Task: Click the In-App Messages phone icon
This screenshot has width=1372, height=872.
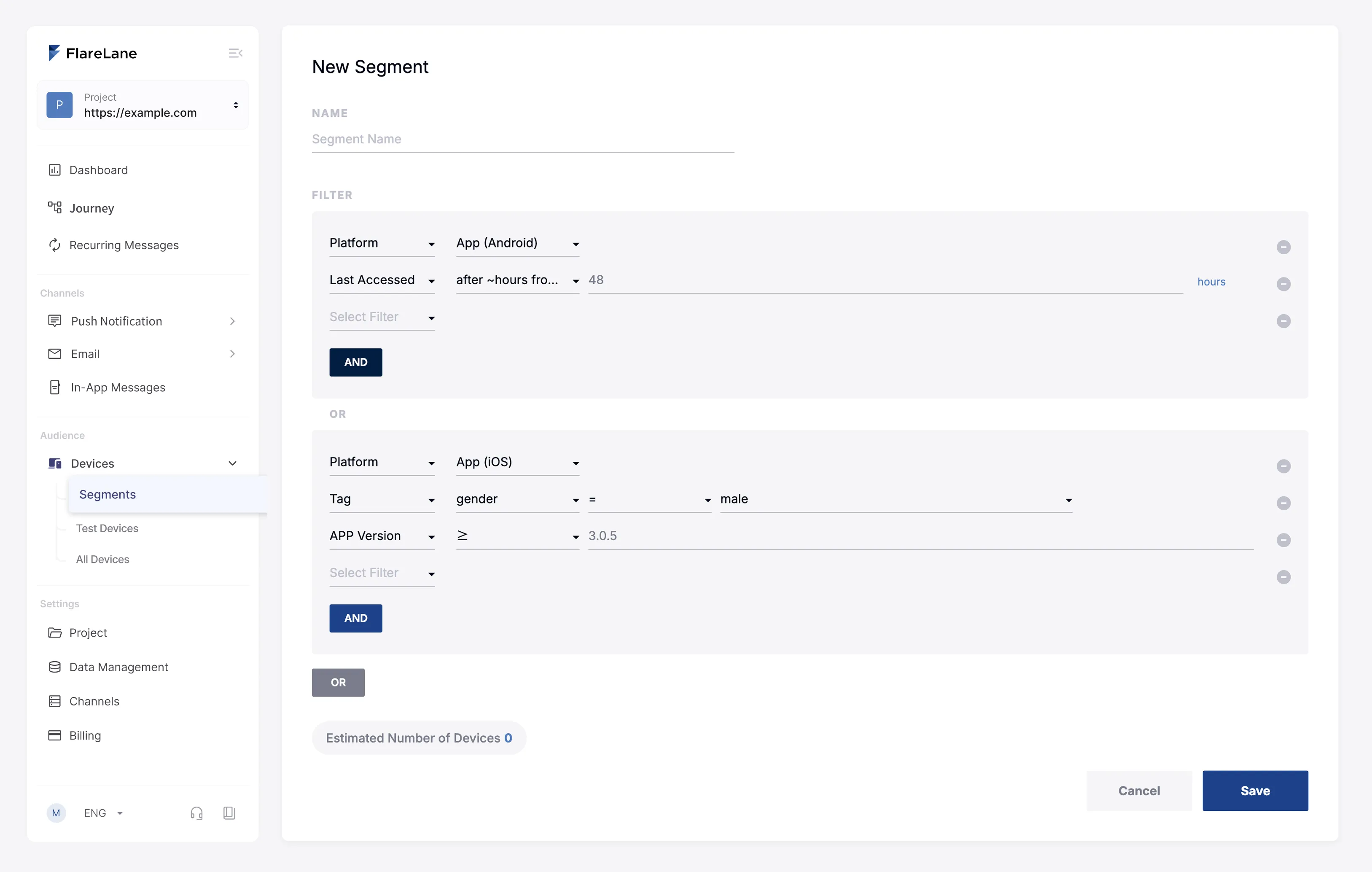Action: [x=55, y=387]
